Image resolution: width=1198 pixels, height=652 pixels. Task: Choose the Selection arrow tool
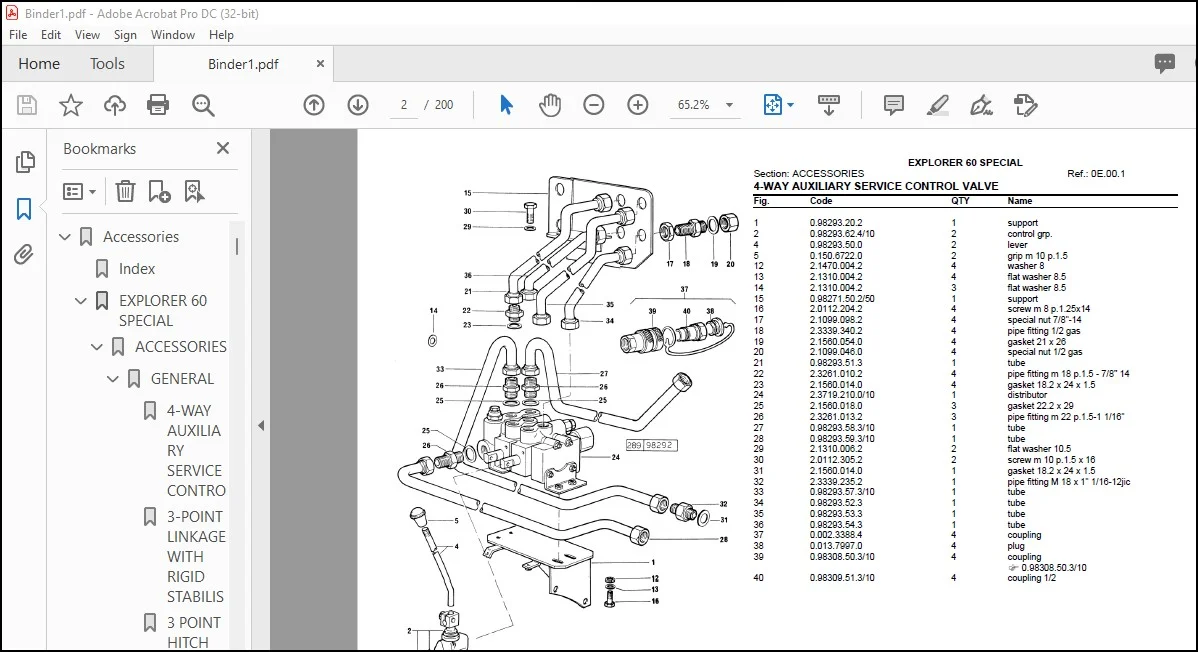(x=506, y=105)
